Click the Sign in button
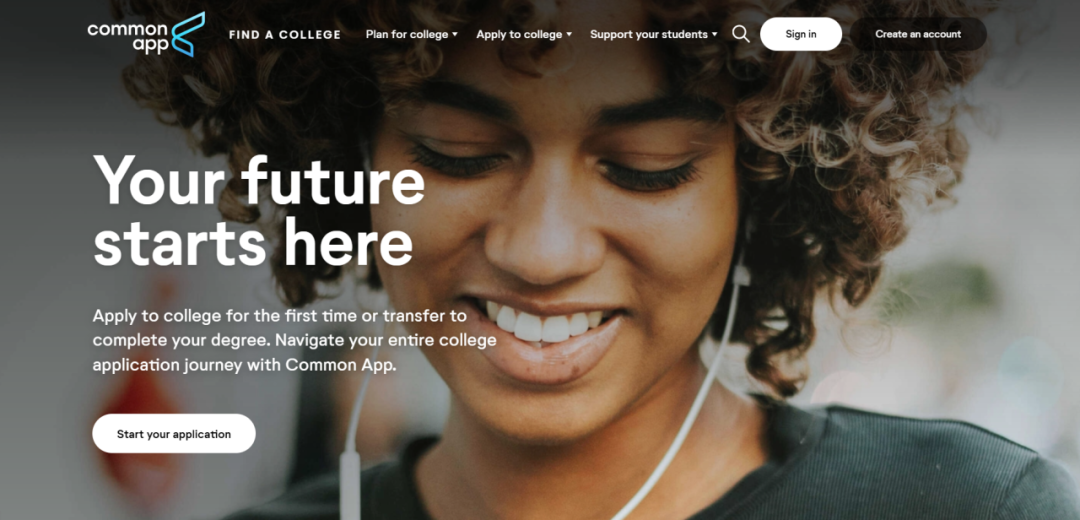The image size is (1080, 520). click(800, 34)
